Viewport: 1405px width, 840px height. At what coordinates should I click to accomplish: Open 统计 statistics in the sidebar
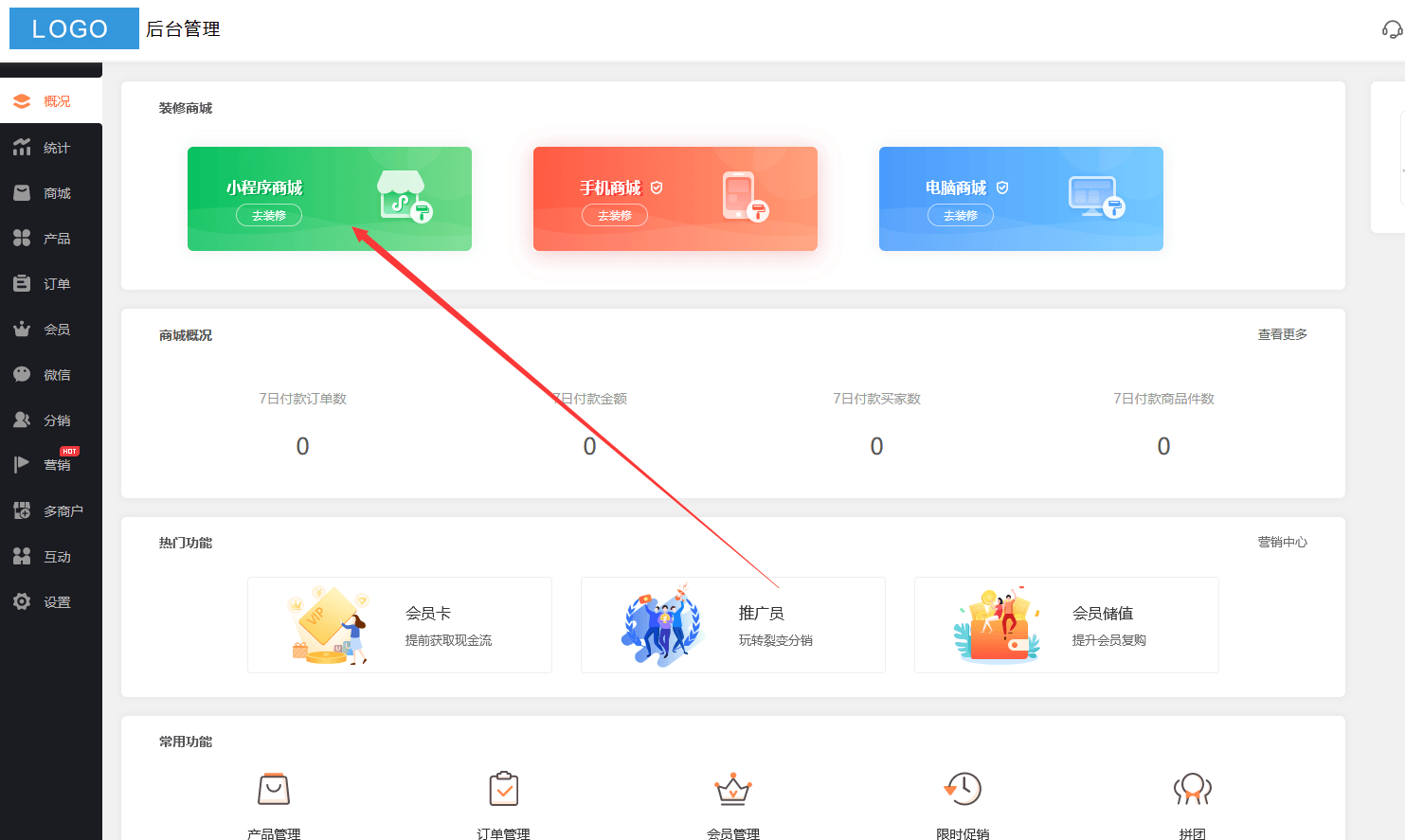pyautogui.click(x=51, y=148)
